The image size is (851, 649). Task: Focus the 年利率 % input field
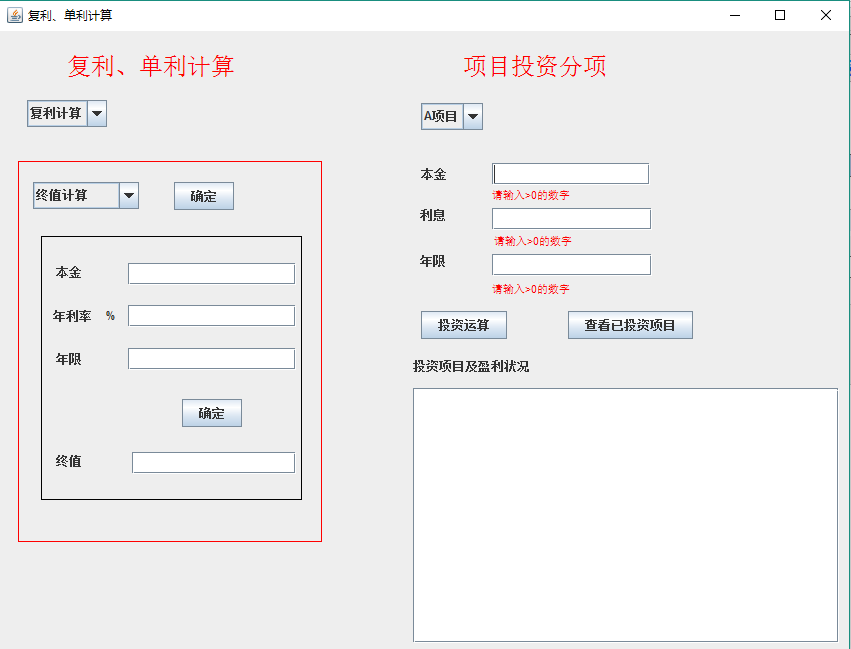(x=212, y=316)
